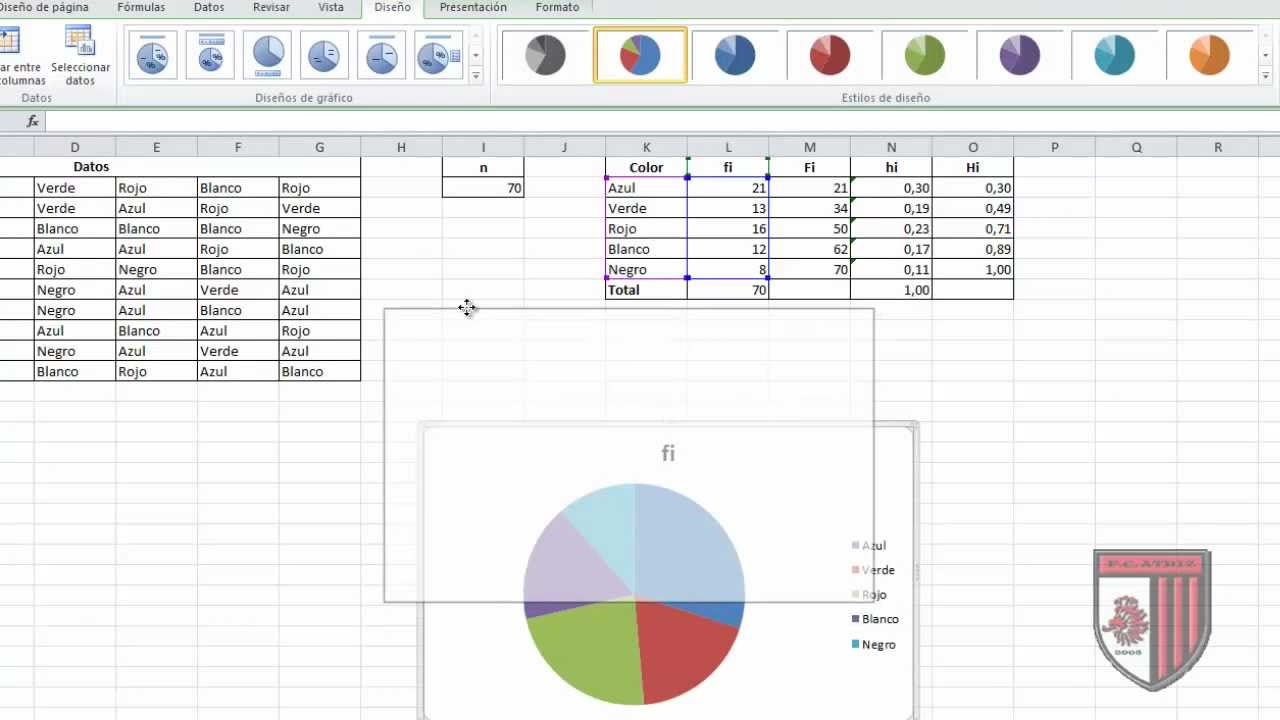Expand the chart layouts gallery
Image resolution: width=1280 pixels, height=720 pixels.
point(476,75)
